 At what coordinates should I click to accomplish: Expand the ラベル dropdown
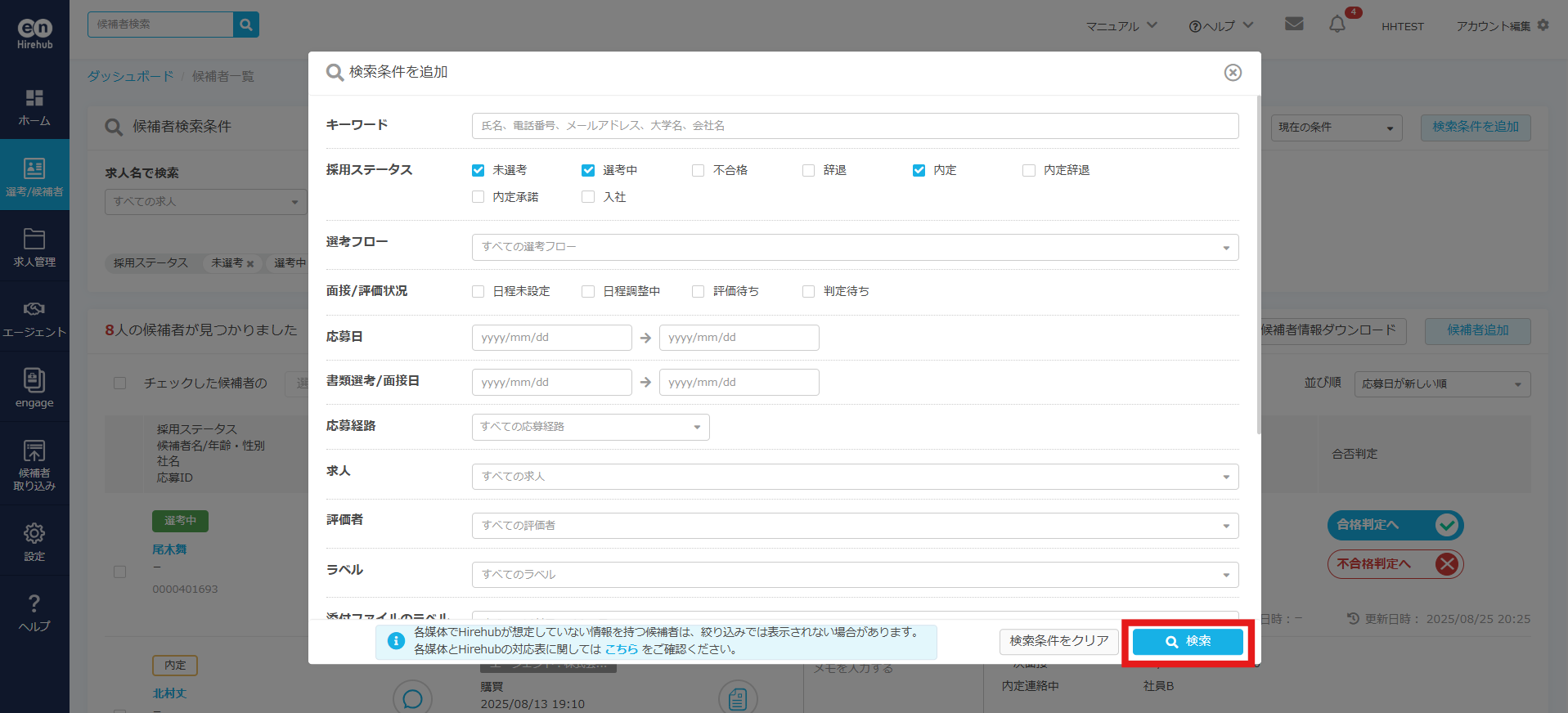855,575
